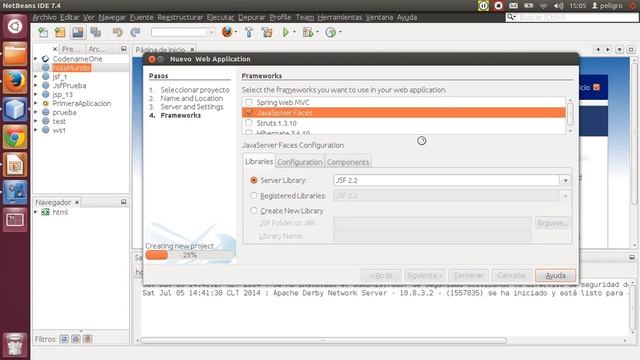Minimize the Navegador panel via its window icon
Viewport: 640px width, 360px height.
(124, 202)
